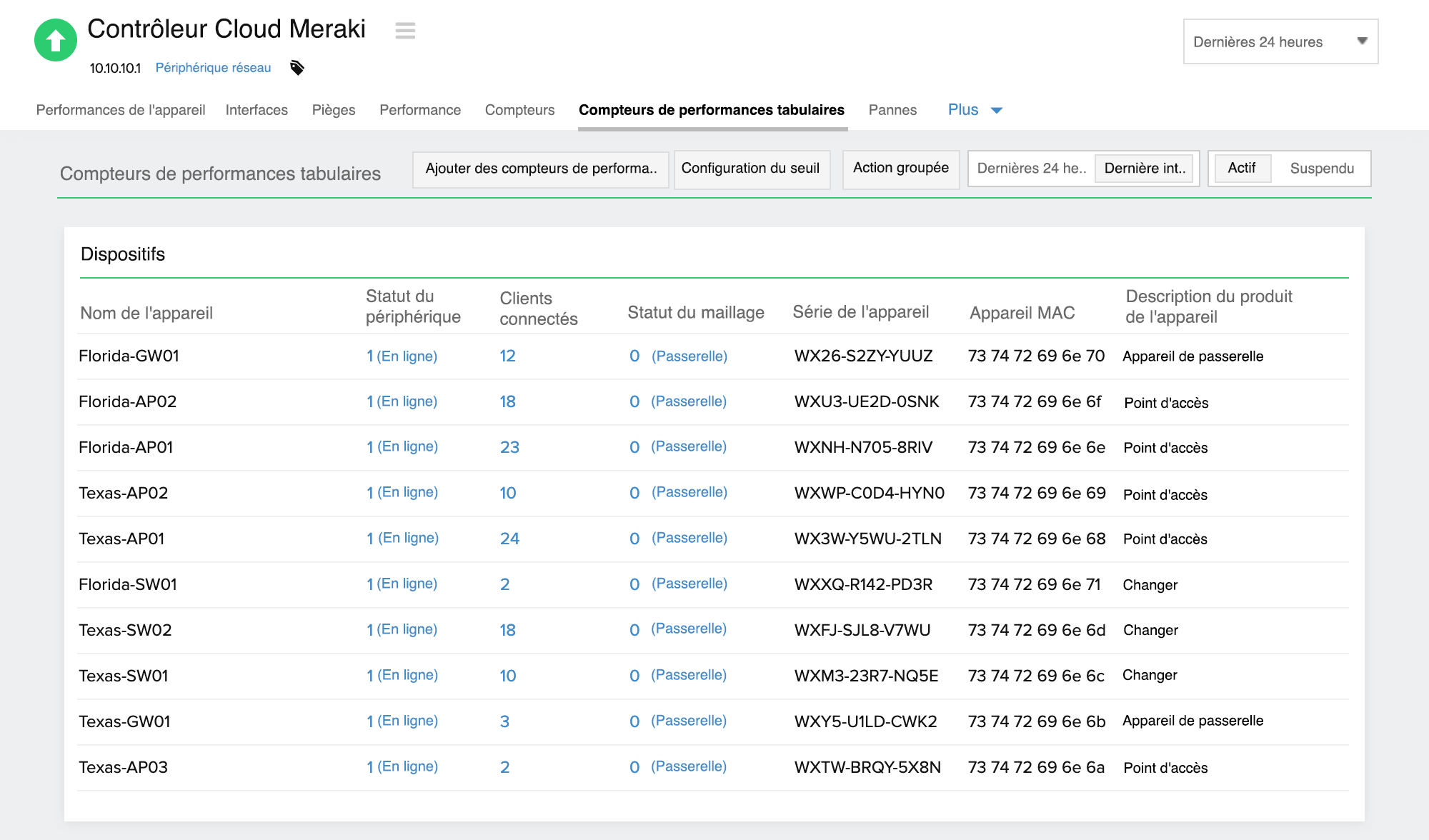The height and width of the screenshot is (840, 1429).
Task: Click Passerelle mesh status for Texas-AP03
Action: click(x=688, y=766)
